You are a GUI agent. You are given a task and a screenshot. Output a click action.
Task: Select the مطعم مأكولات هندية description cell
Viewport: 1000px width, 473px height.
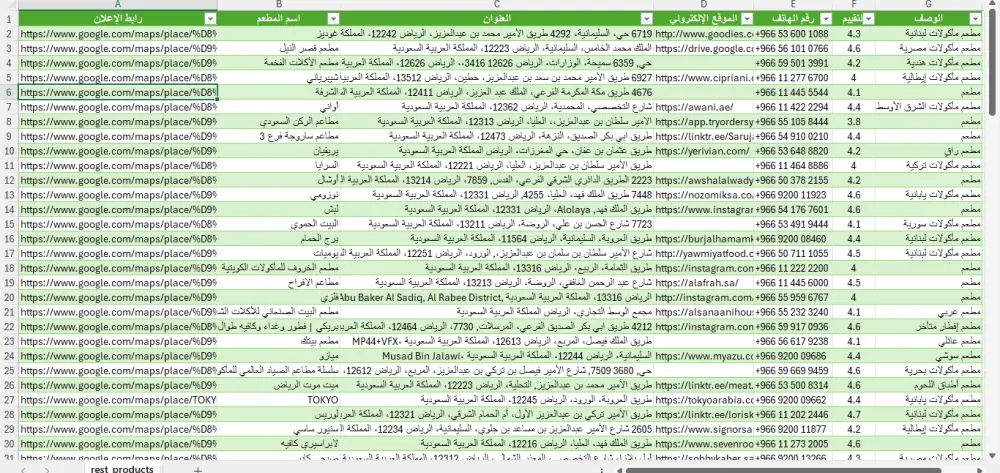(x=928, y=62)
